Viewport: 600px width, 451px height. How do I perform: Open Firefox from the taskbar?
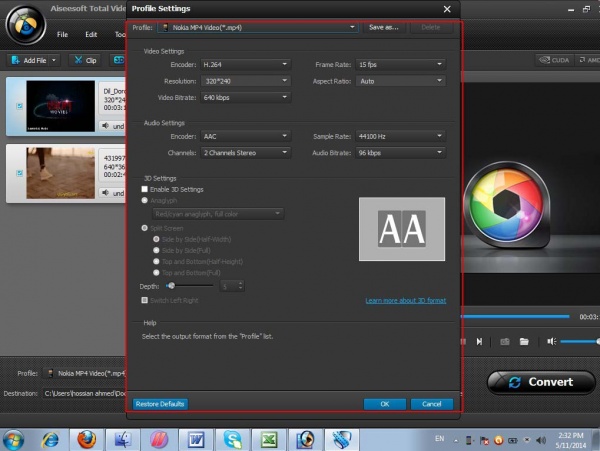click(85, 438)
